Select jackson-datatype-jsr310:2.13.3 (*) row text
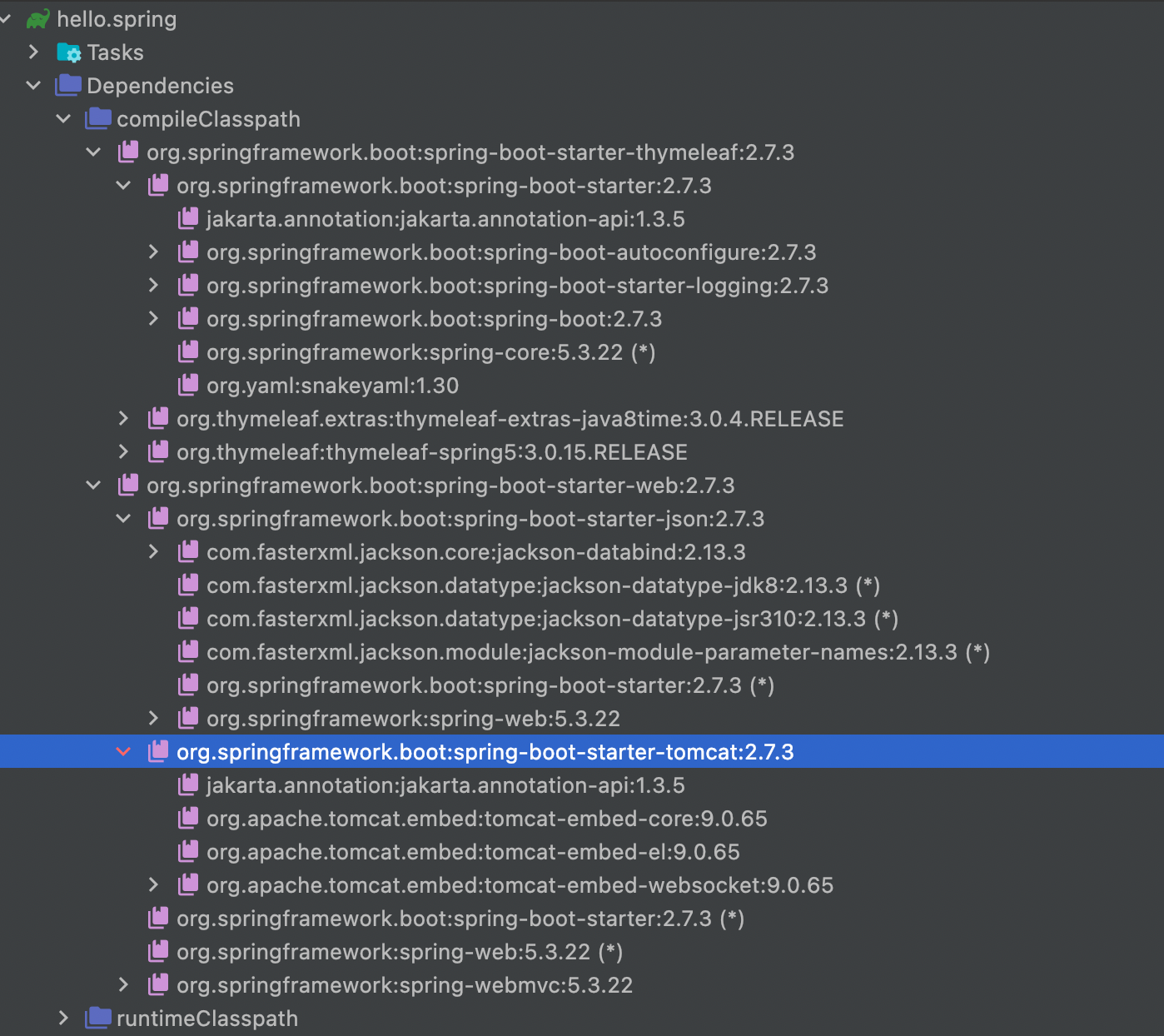1164x1036 pixels. click(x=553, y=619)
